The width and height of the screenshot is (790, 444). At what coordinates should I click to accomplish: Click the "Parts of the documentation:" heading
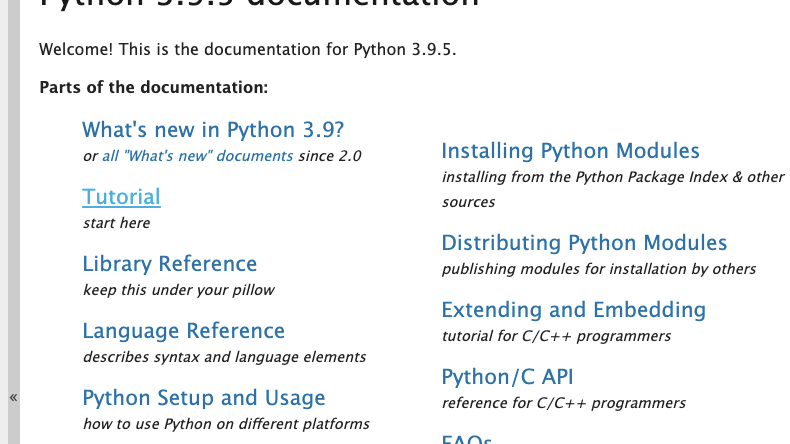pos(153,87)
